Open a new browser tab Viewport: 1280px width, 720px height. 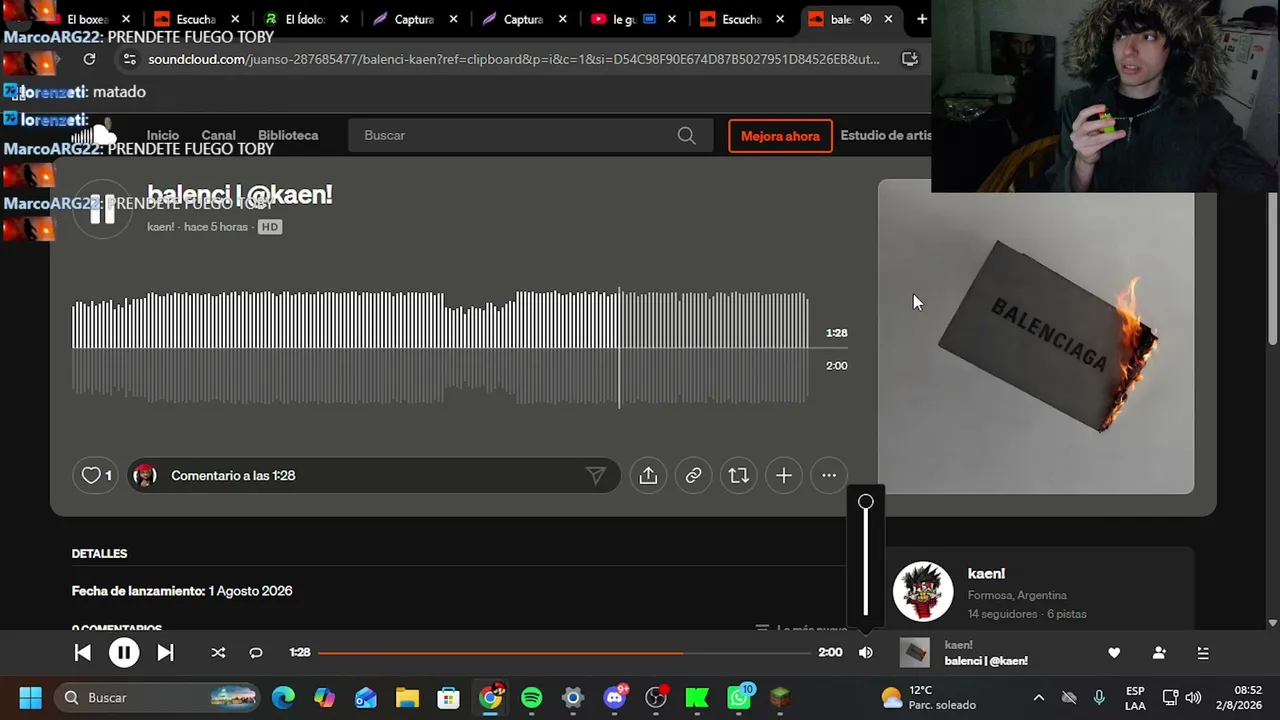pyautogui.click(x=921, y=19)
